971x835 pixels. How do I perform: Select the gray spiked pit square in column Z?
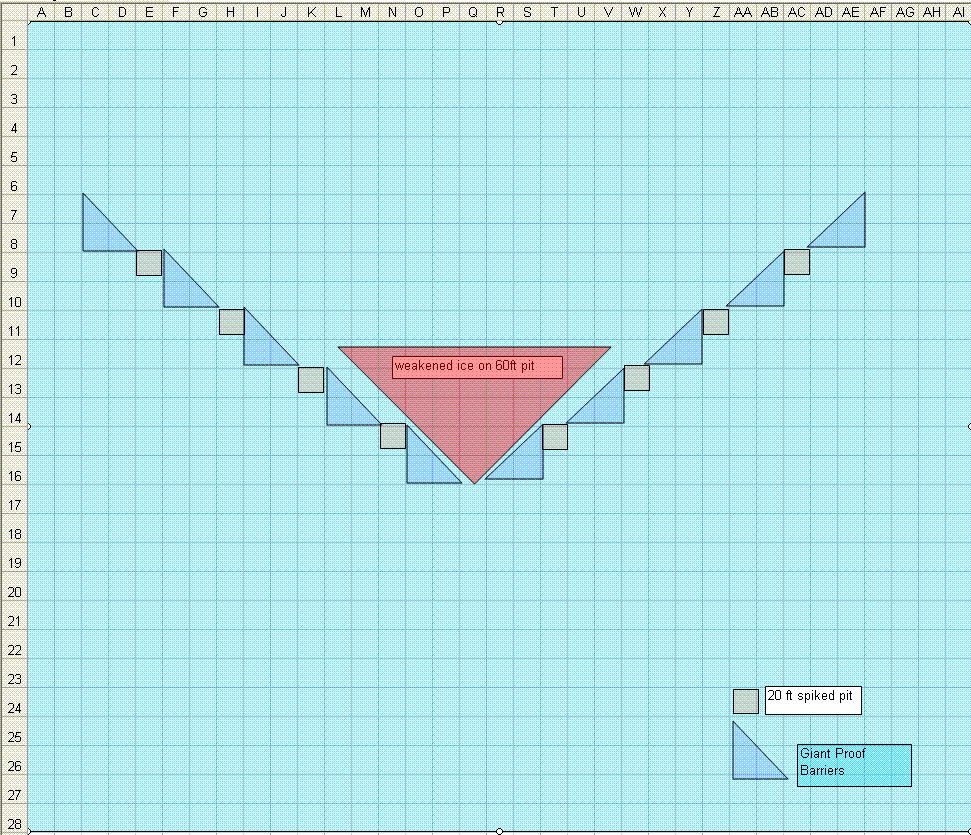click(716, 321)
